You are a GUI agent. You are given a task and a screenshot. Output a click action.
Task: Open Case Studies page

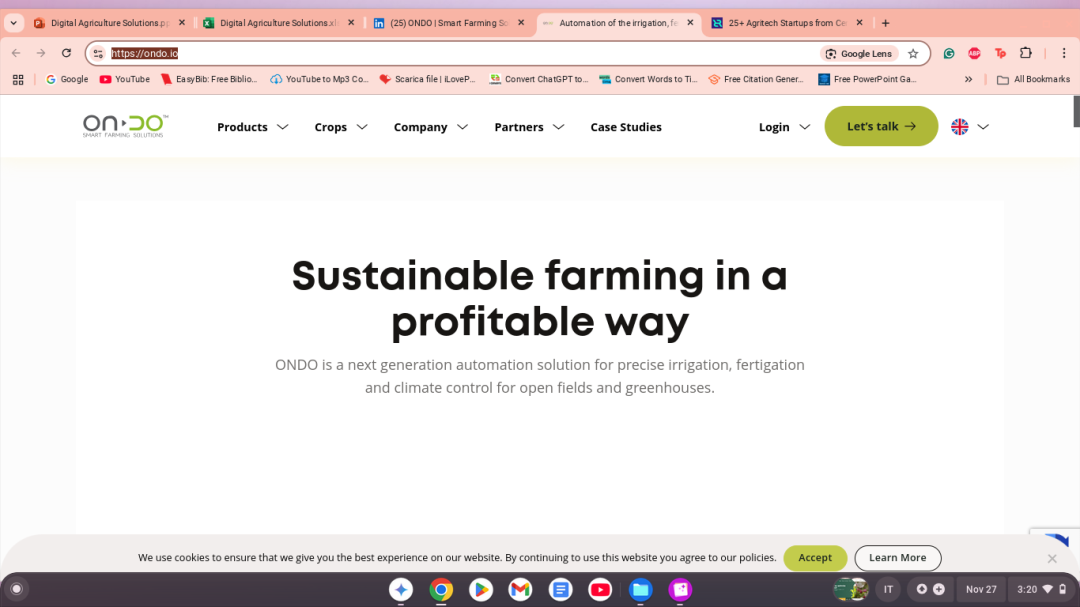tap(625, 127)
